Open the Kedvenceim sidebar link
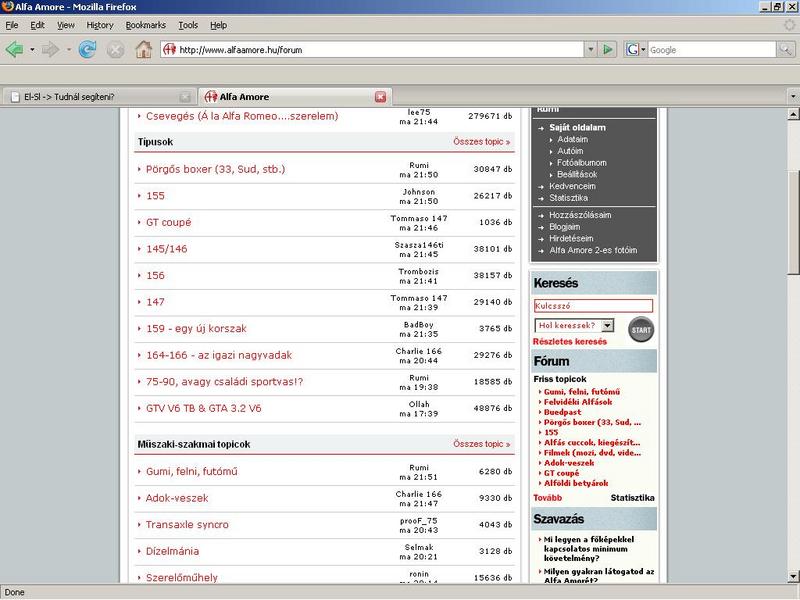800x600 pixels. tap(572, 186)
